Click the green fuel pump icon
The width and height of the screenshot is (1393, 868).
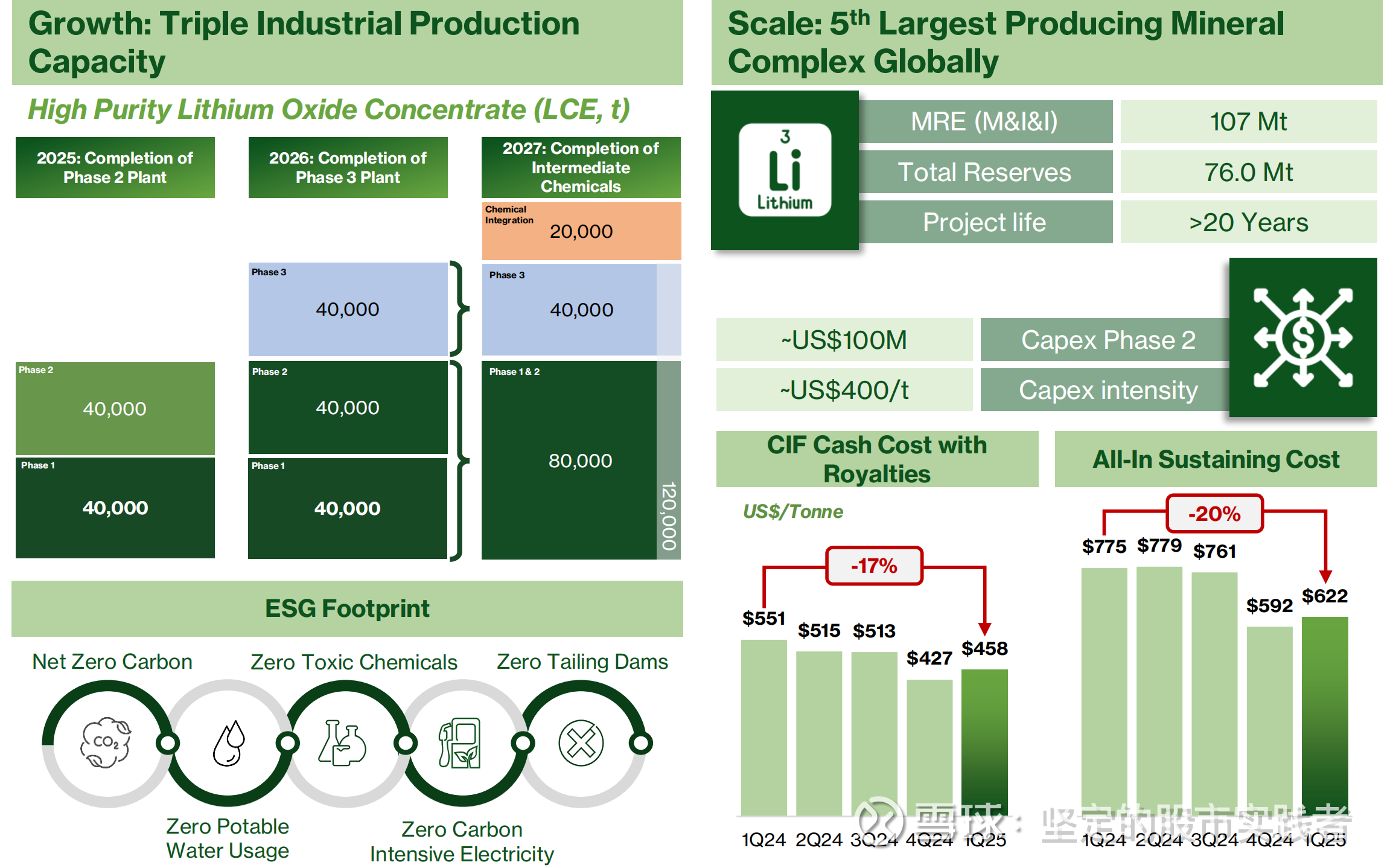pos(460,742)
